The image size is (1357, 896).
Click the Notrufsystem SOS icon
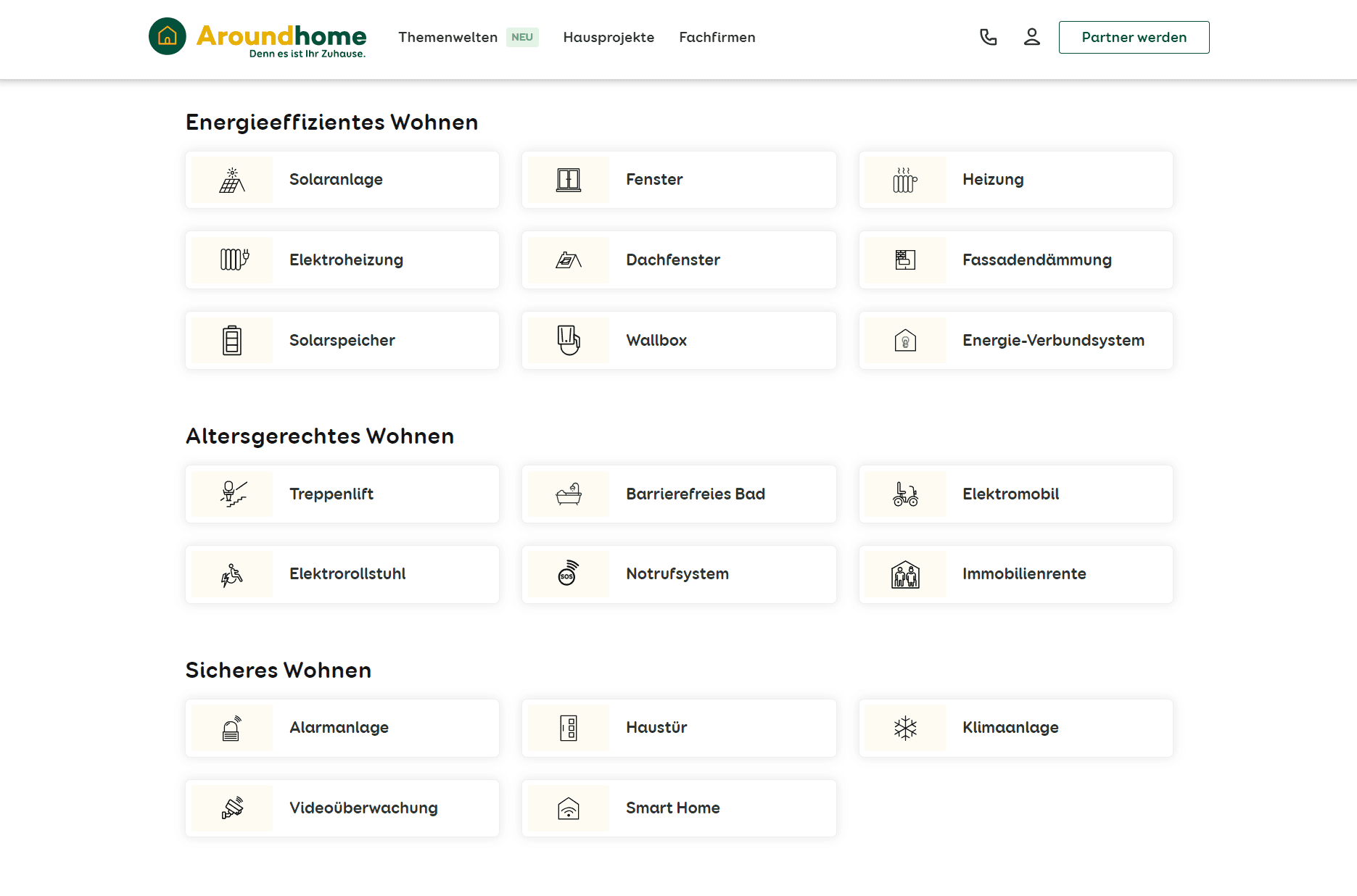pyautogui.click(x=569, y=573)
